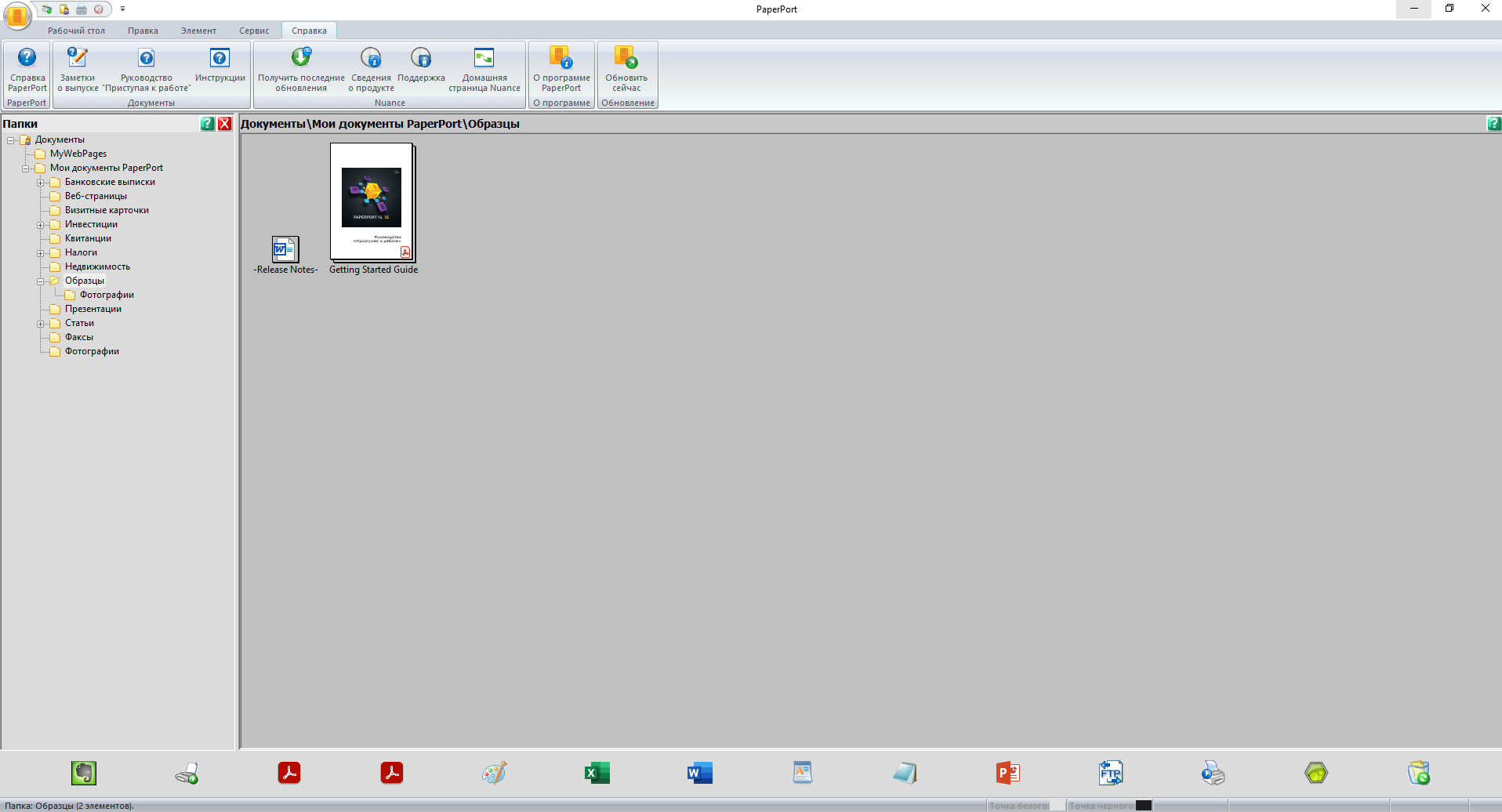The height and width of the screenshot is (812, 1502).
Task: Select the Справка ribbon tab
Action: click(x=309, y=31)
